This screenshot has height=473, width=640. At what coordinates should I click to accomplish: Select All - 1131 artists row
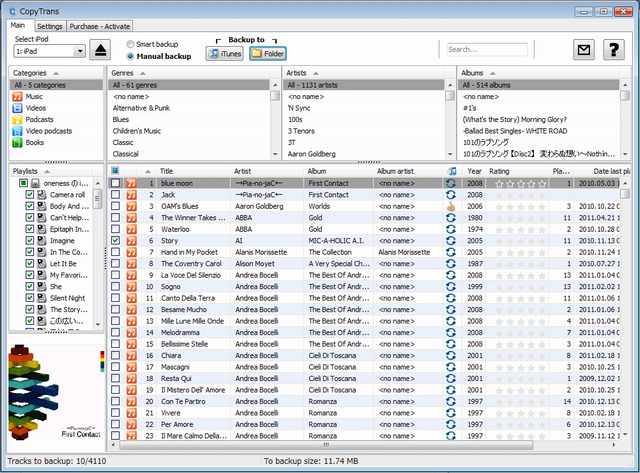[x=364, y=85]
